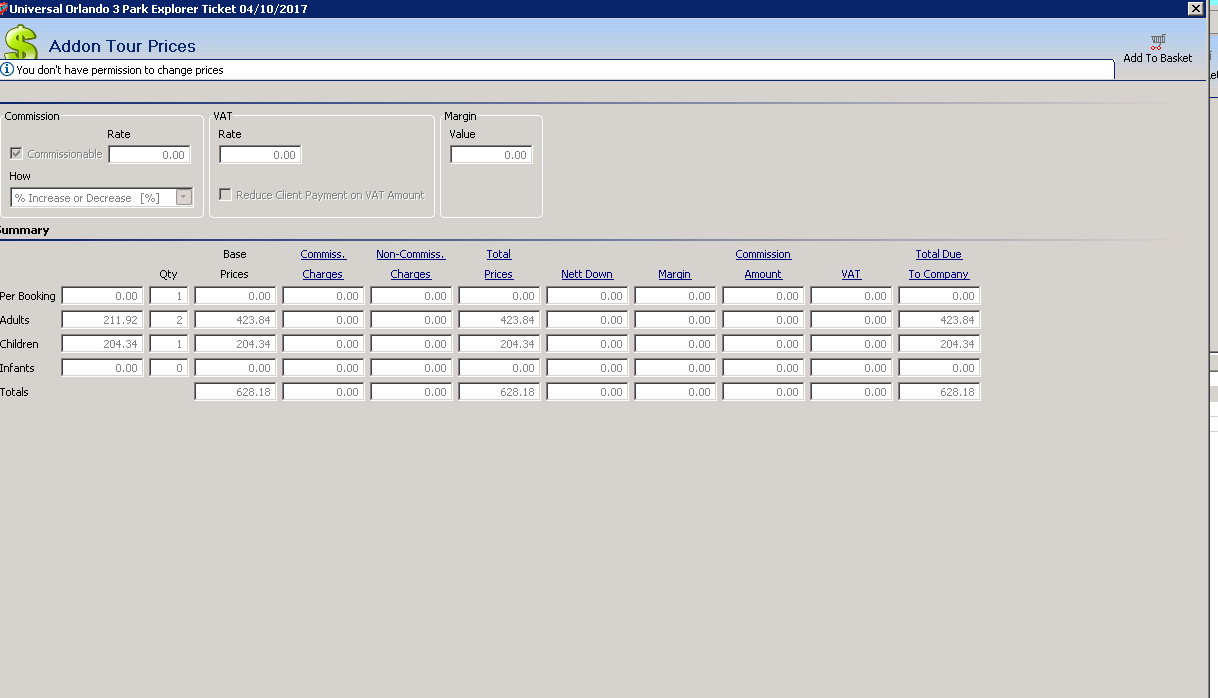This screenshot has height=698, width=1218.
Task: Toggle the Commissionable checkbox
Action: (x=16, y=154)
